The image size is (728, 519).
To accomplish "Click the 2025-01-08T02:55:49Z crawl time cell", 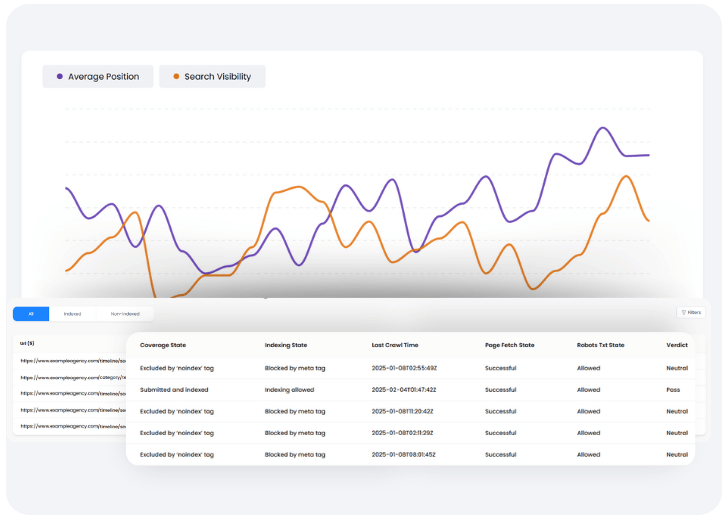I will (x=404, y=368).
